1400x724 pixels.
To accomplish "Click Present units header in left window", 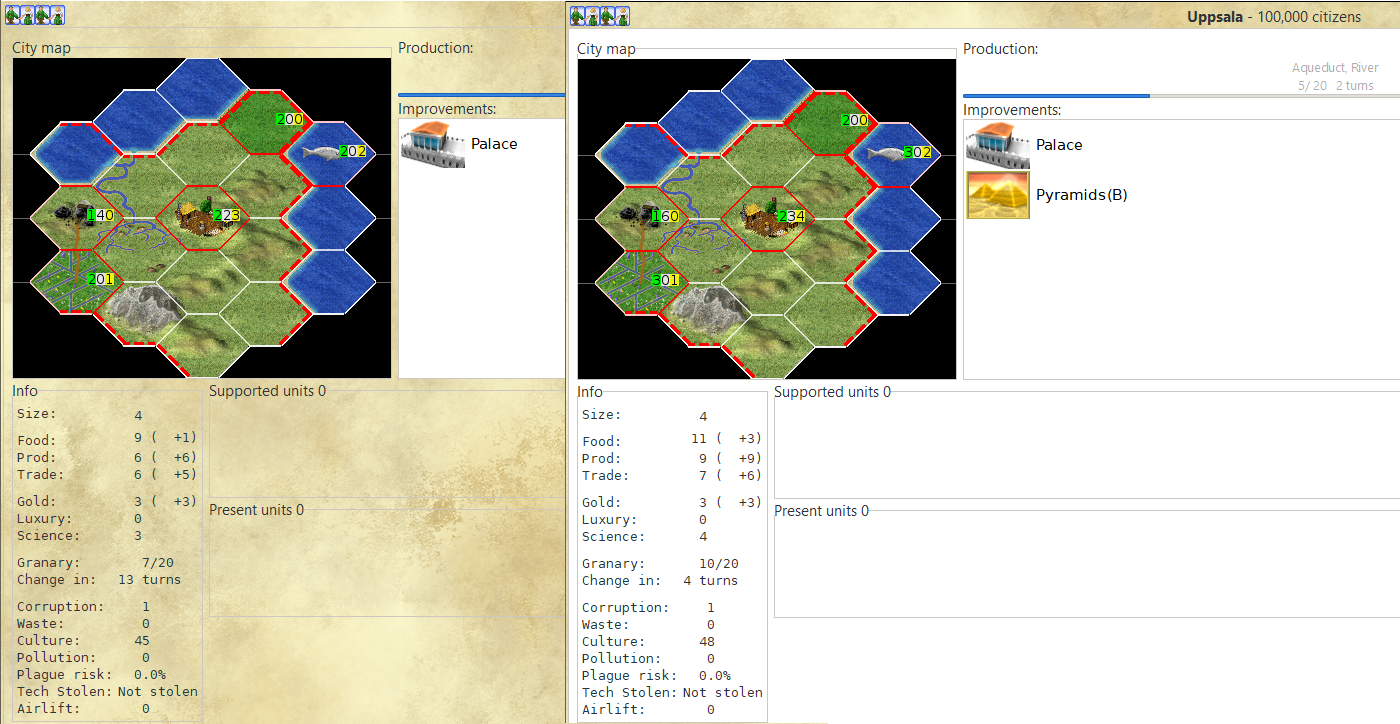I will coord(257,510).
